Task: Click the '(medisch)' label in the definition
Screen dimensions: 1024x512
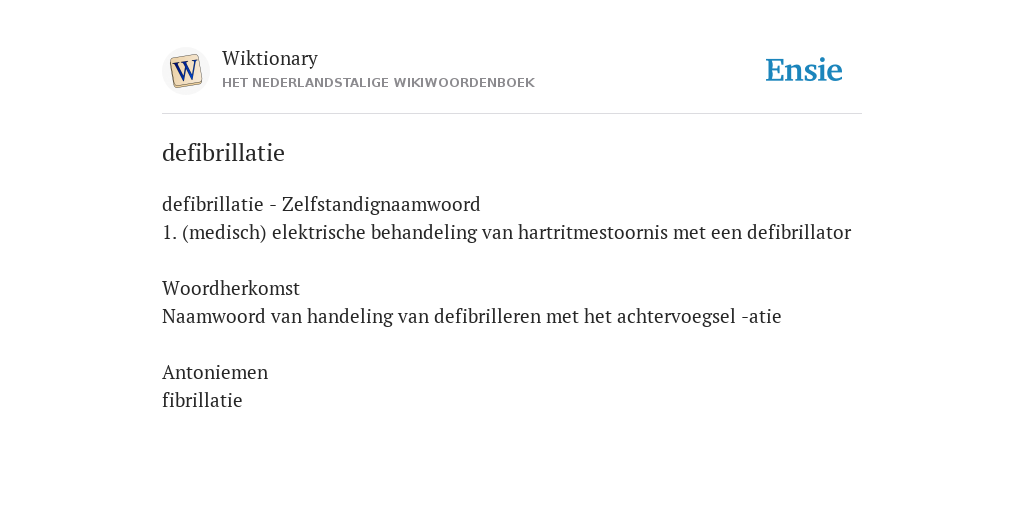Action: pyautogui.click(x=225, y=232)
